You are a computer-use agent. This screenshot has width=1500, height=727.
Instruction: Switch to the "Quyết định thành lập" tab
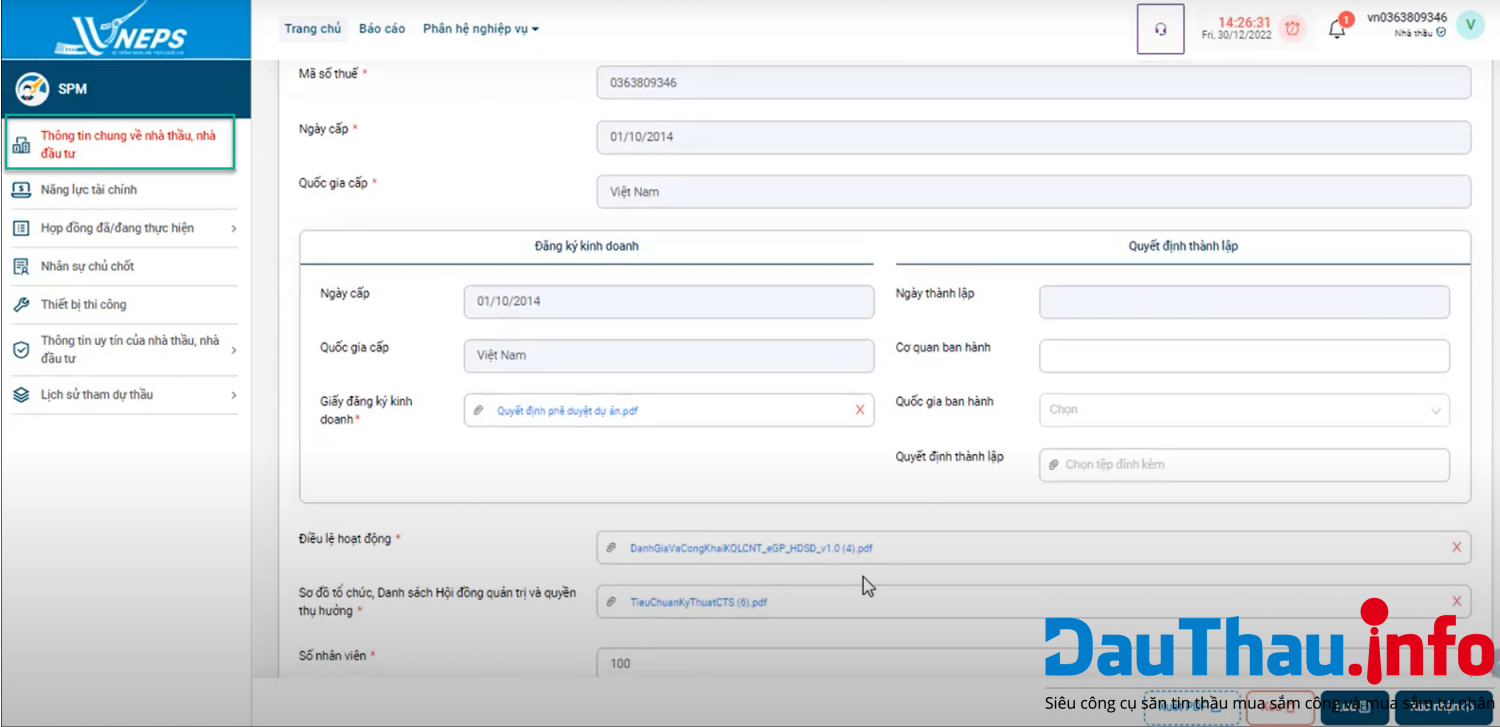click(1182, 245)
